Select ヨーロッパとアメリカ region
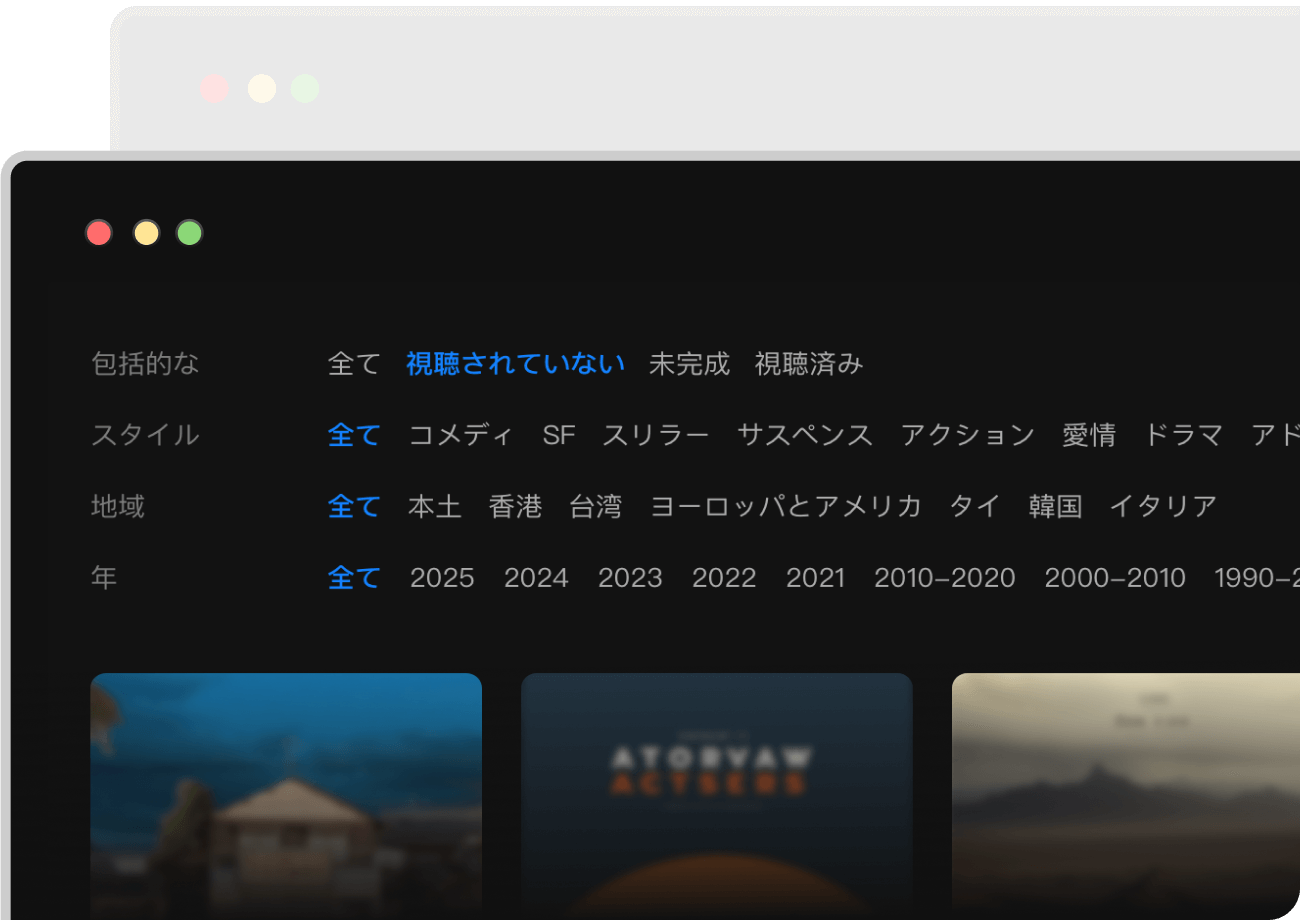This screenshot has width=1300, height=920. (x=785, y=507)
